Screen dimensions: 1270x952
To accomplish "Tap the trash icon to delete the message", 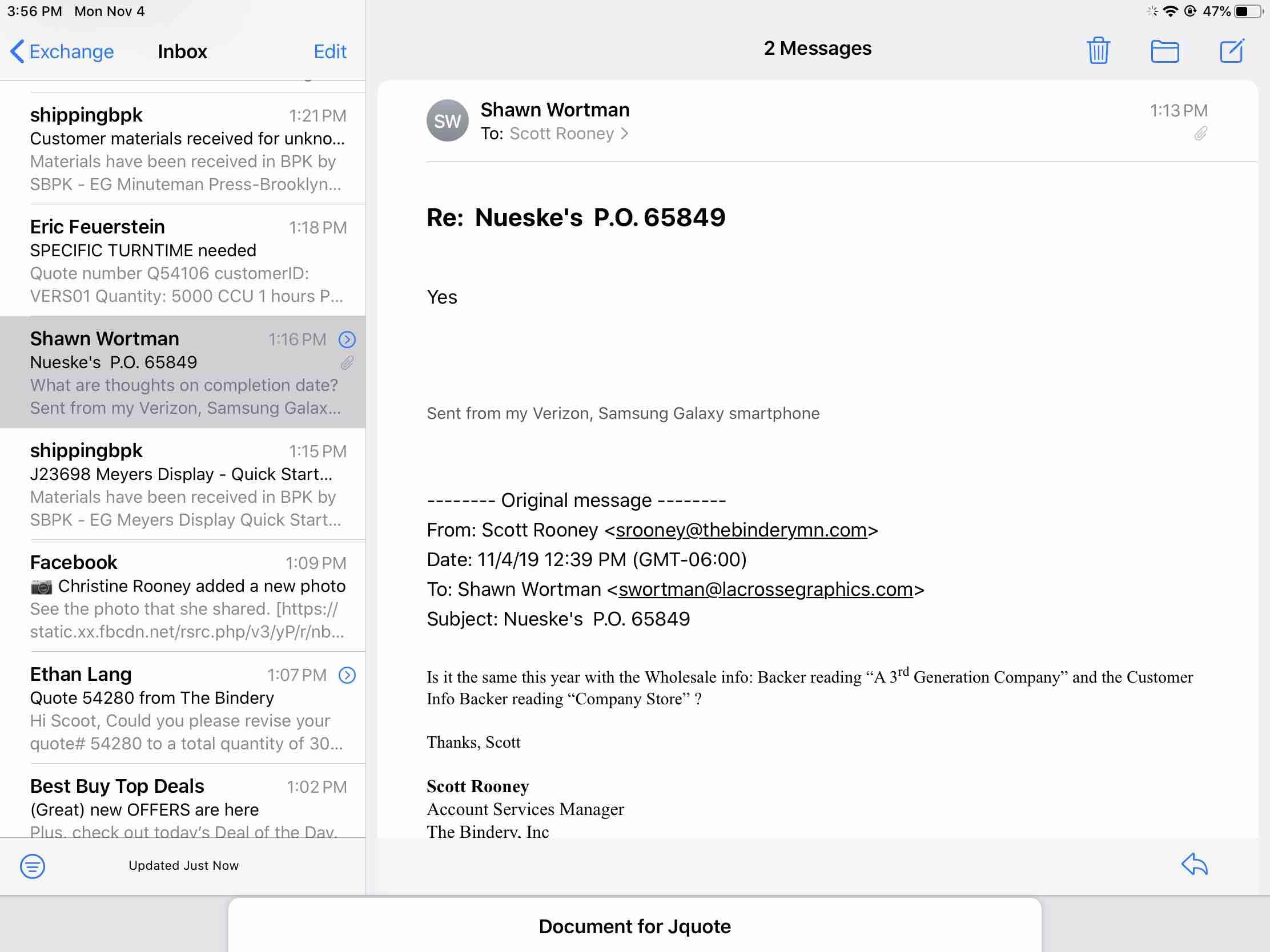I will pyautogui.click(x=1098, y=50).
